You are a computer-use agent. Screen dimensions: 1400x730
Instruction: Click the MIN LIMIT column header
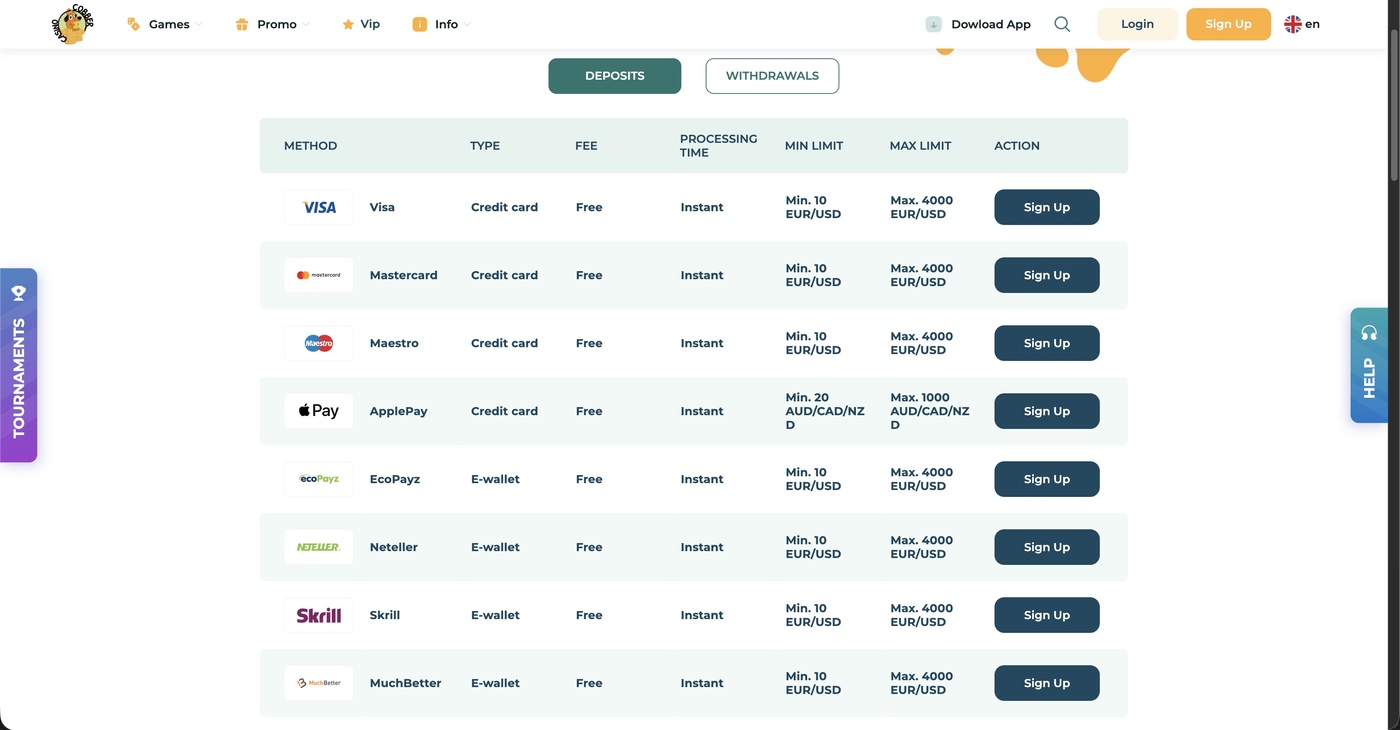(x=814, y=146)
